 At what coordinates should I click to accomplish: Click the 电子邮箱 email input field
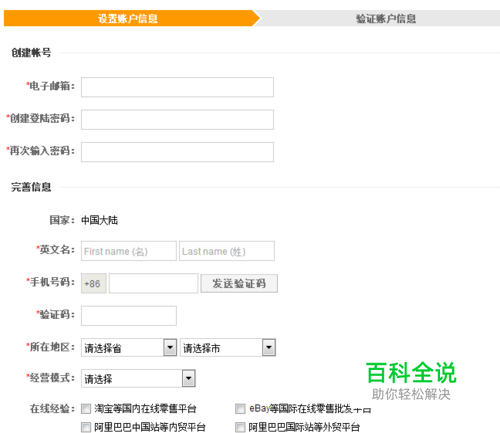177,87
